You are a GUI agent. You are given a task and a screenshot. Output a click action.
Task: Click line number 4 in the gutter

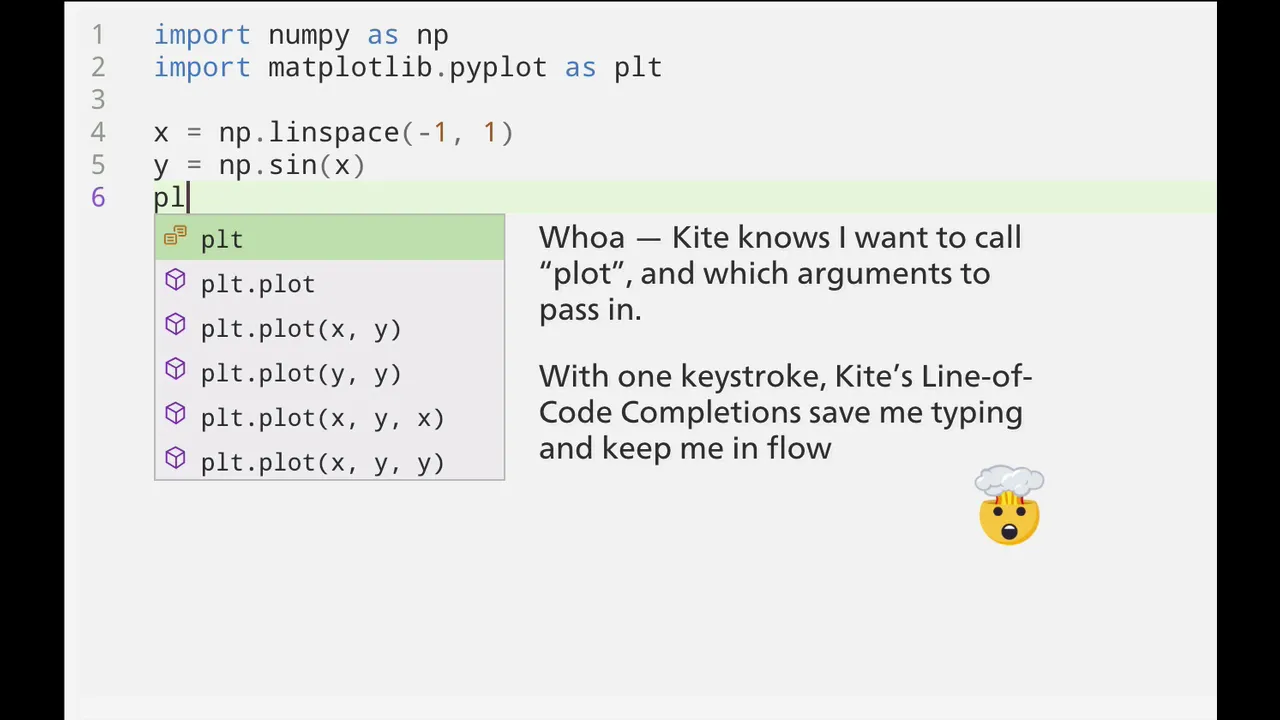[x=98, y=132]
